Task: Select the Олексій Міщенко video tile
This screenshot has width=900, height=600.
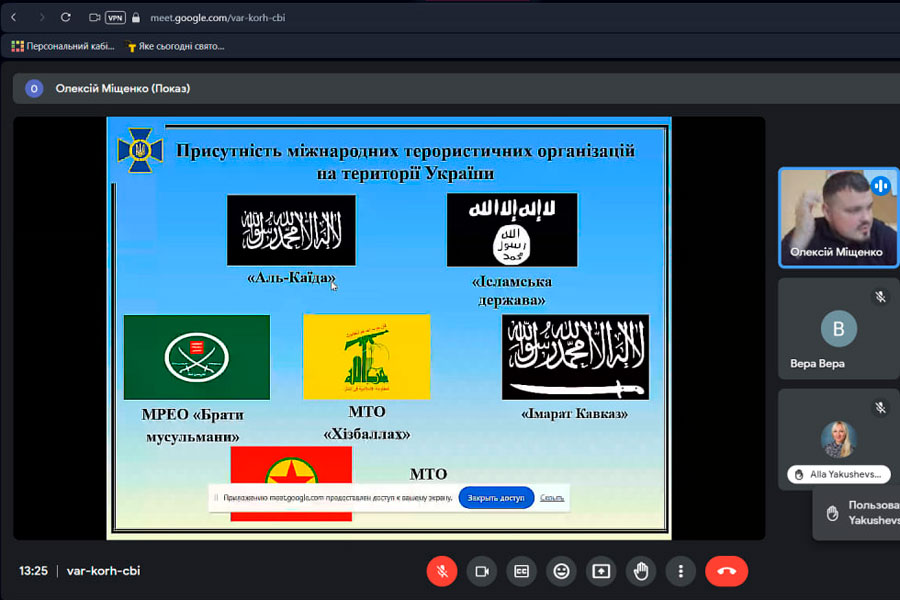Action: (838, 218)
